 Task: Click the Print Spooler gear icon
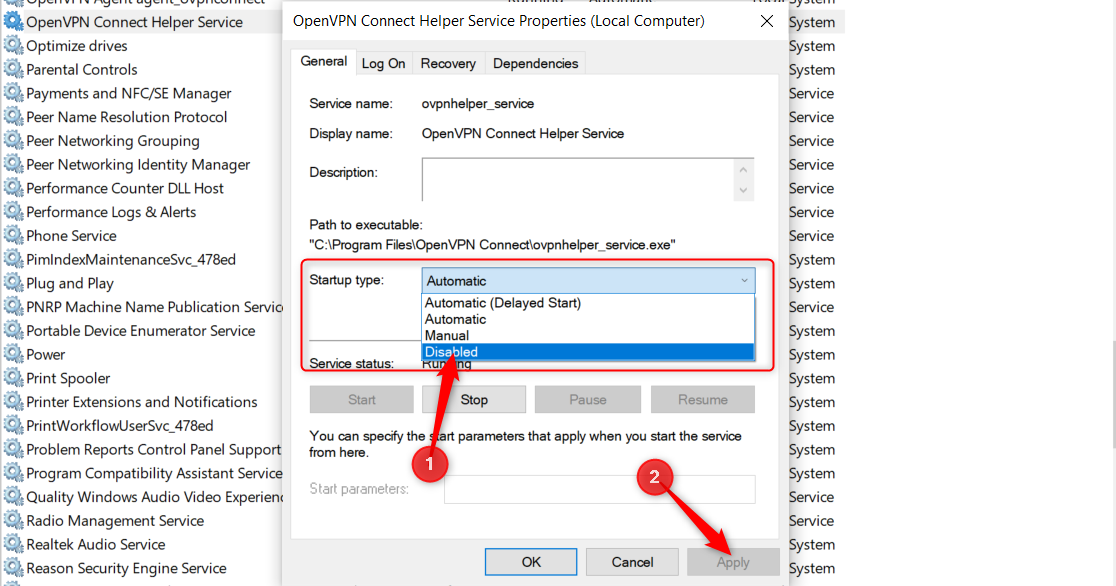coord(14,378)
